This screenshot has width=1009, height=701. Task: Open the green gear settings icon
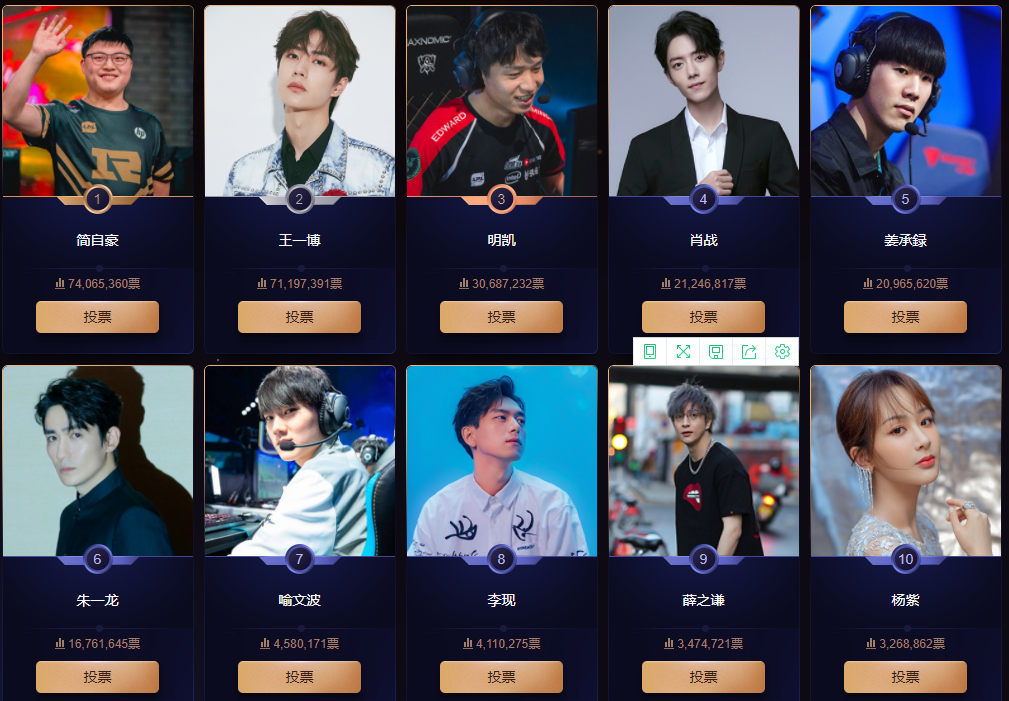782,351
